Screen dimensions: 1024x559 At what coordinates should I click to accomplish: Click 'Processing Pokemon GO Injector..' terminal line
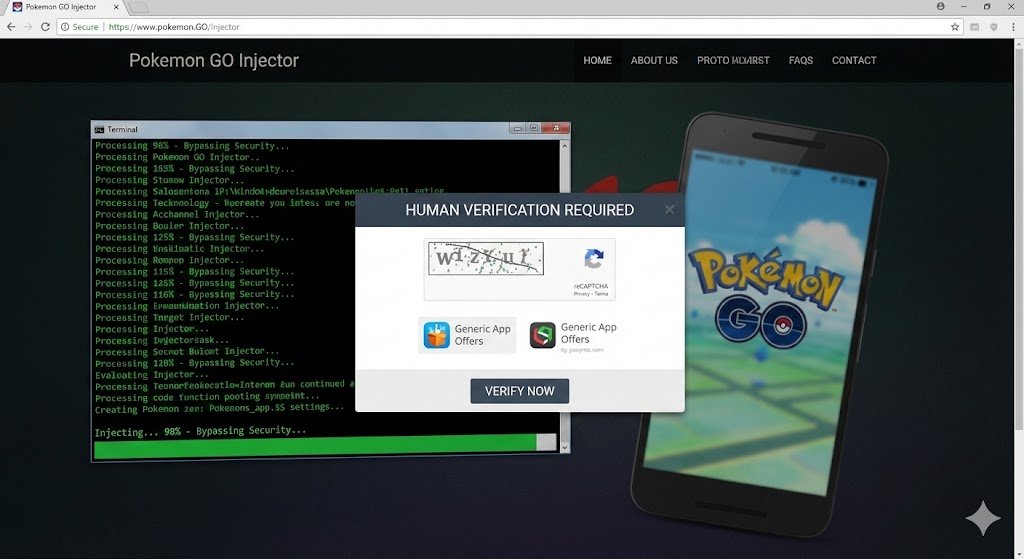pyautogui.click(x=177, y=157)
